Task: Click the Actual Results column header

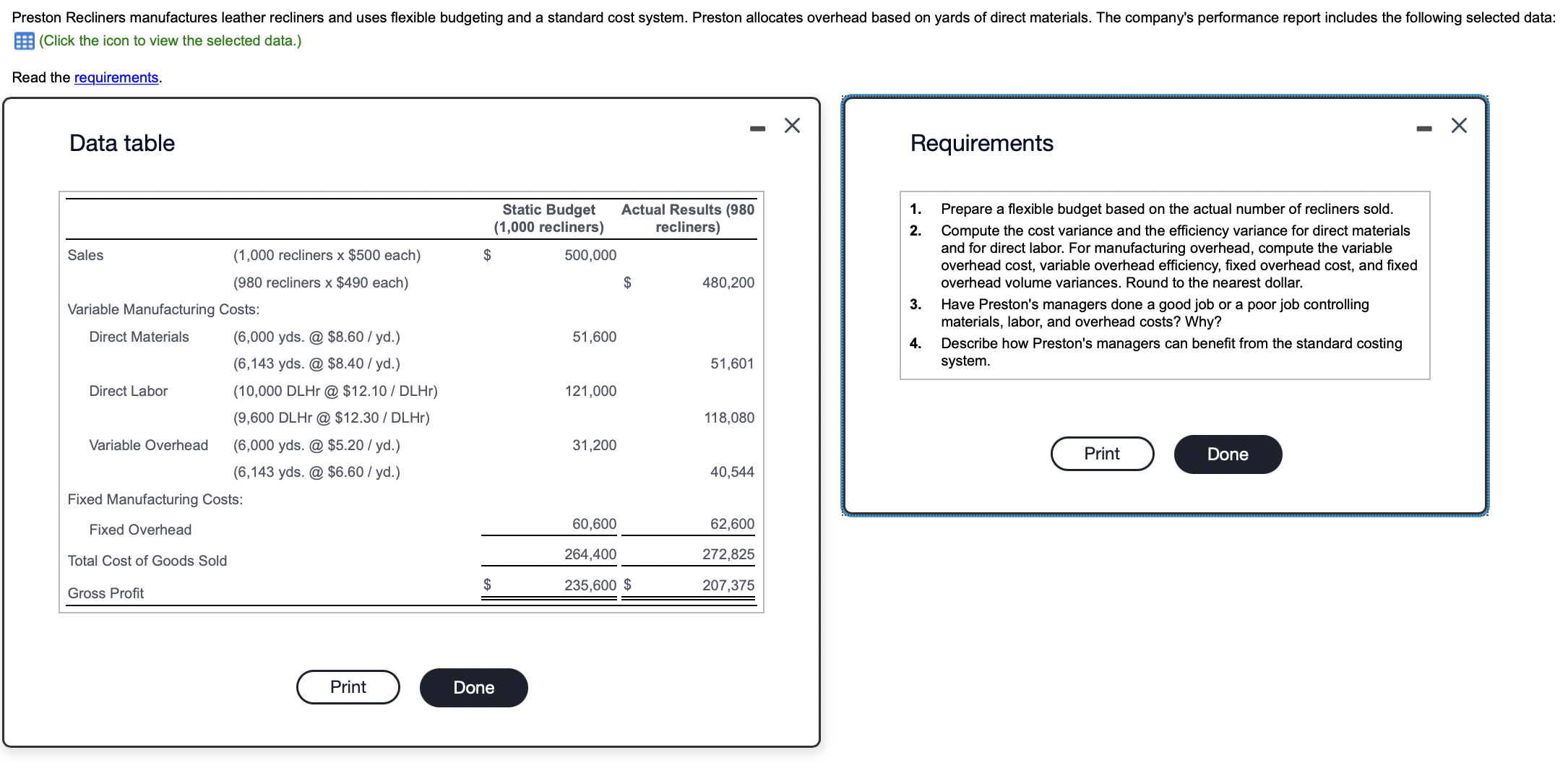Action: click(x=687, y=217)
